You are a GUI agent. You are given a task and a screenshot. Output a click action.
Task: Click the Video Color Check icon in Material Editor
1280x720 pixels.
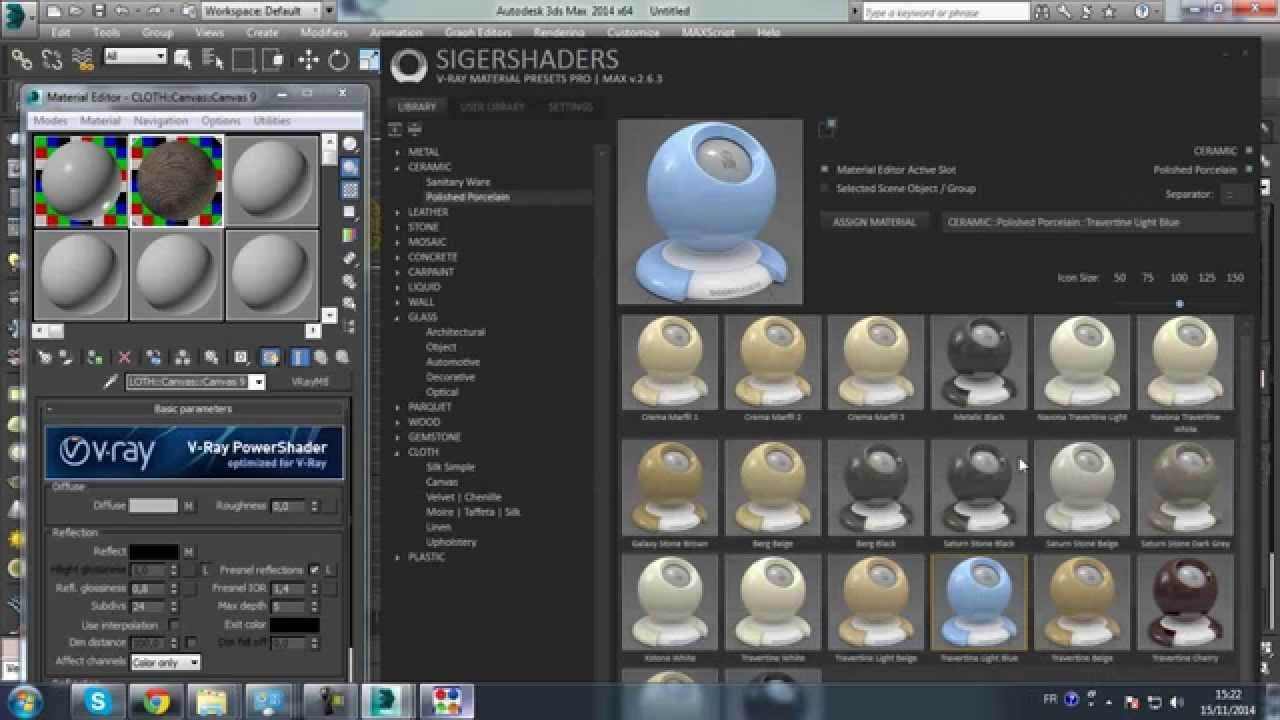[x=350, y=235]
